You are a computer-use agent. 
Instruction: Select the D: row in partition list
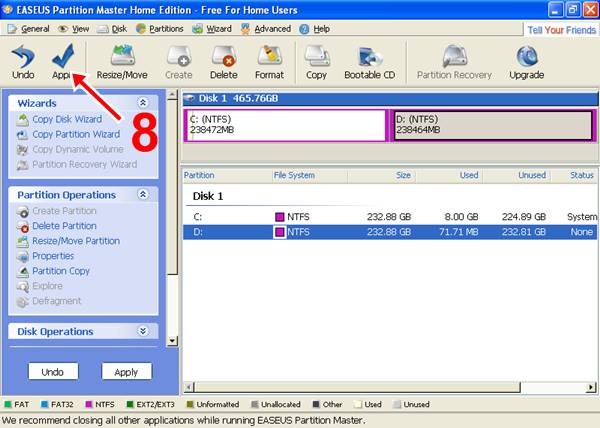point(390,232)
